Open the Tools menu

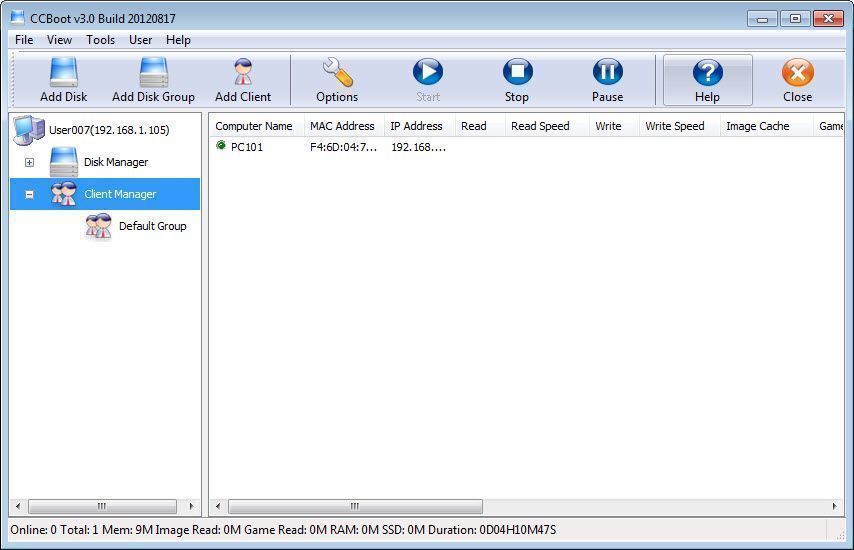point(100,40)
